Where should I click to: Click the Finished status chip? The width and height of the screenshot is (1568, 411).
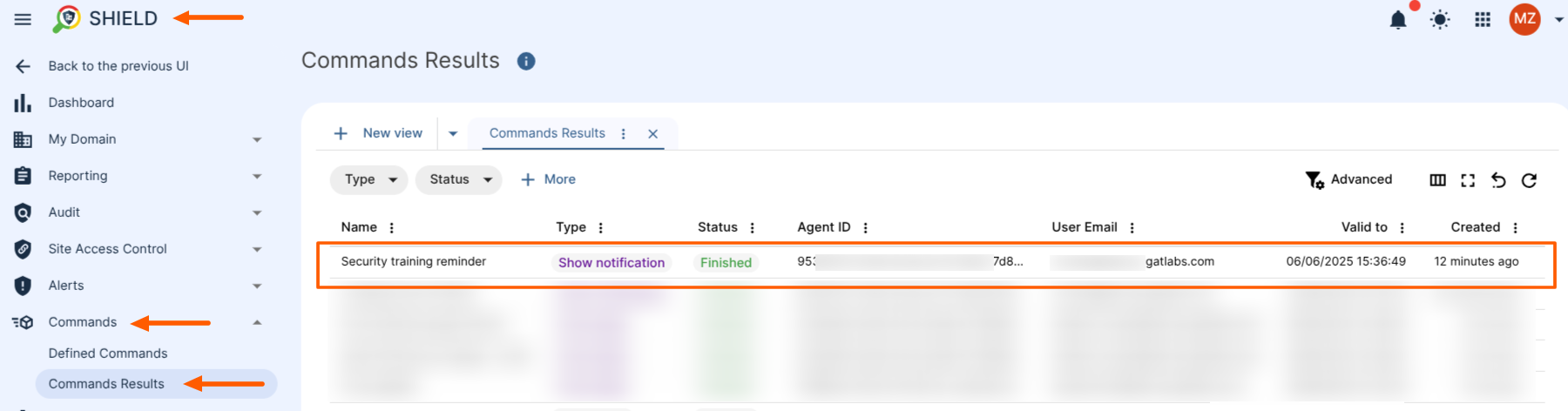726,262
